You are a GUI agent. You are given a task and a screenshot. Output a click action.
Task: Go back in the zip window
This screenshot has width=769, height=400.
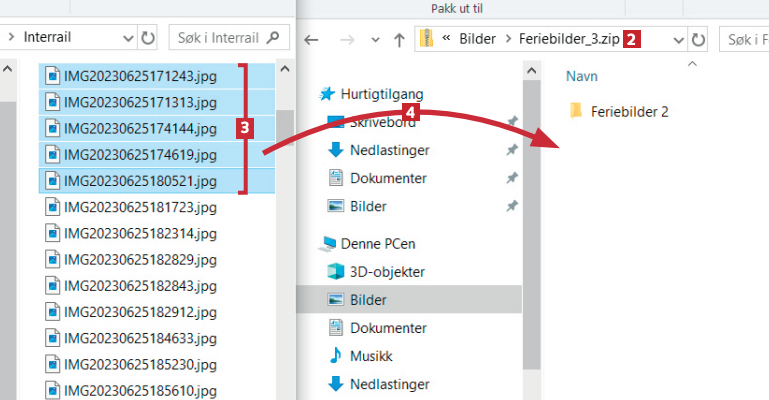click(311, 40)
